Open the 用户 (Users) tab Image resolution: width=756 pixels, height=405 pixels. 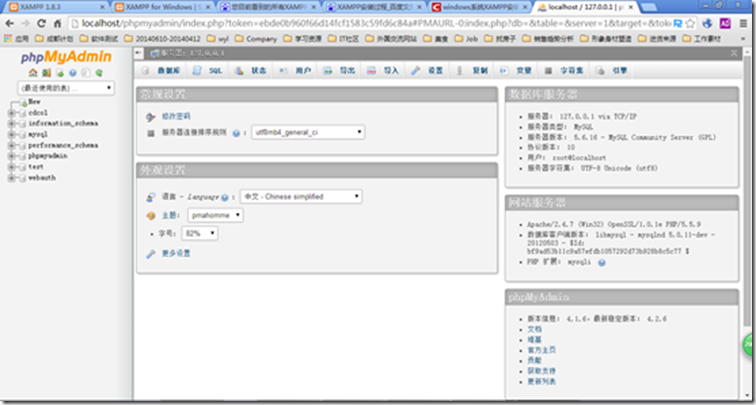pos(295,71)
